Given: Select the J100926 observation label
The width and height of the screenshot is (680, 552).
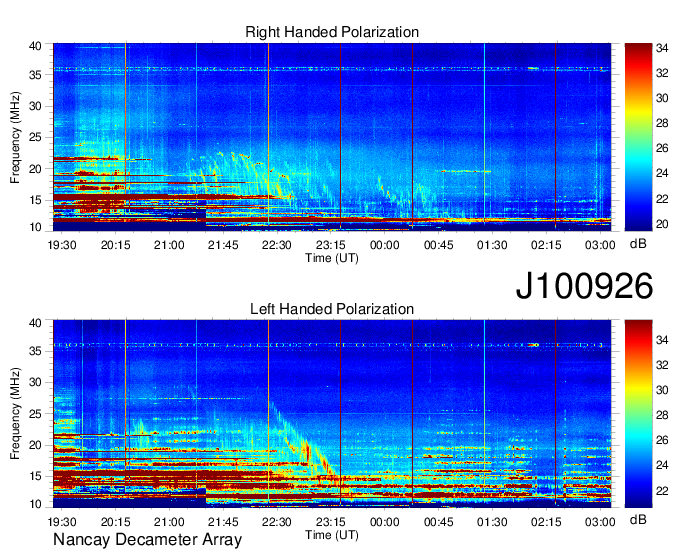Looking at the screenshot, I should tap(584, 286).
